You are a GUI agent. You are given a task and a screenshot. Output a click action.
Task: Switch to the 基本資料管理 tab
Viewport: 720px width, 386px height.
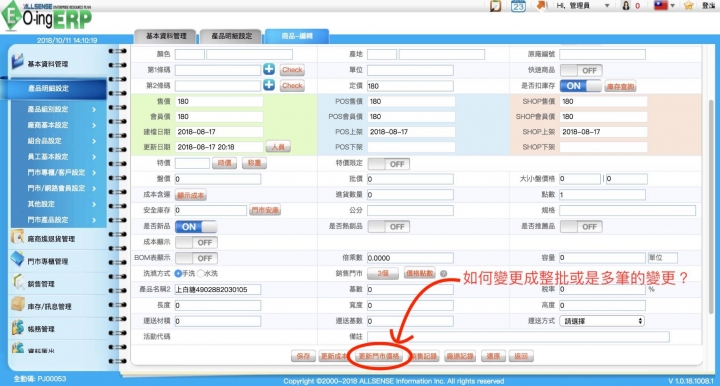pyautogui.click(x=166, y=36)
